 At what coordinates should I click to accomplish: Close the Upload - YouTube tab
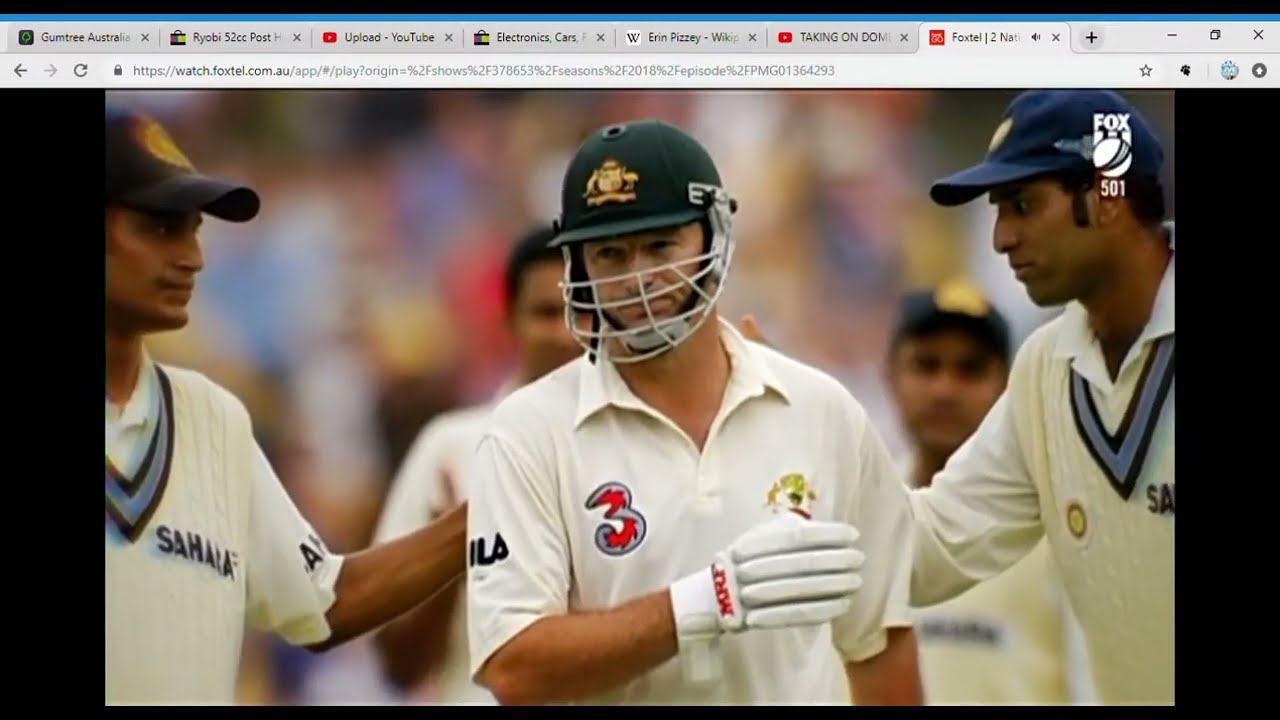[x=448, y=37]
